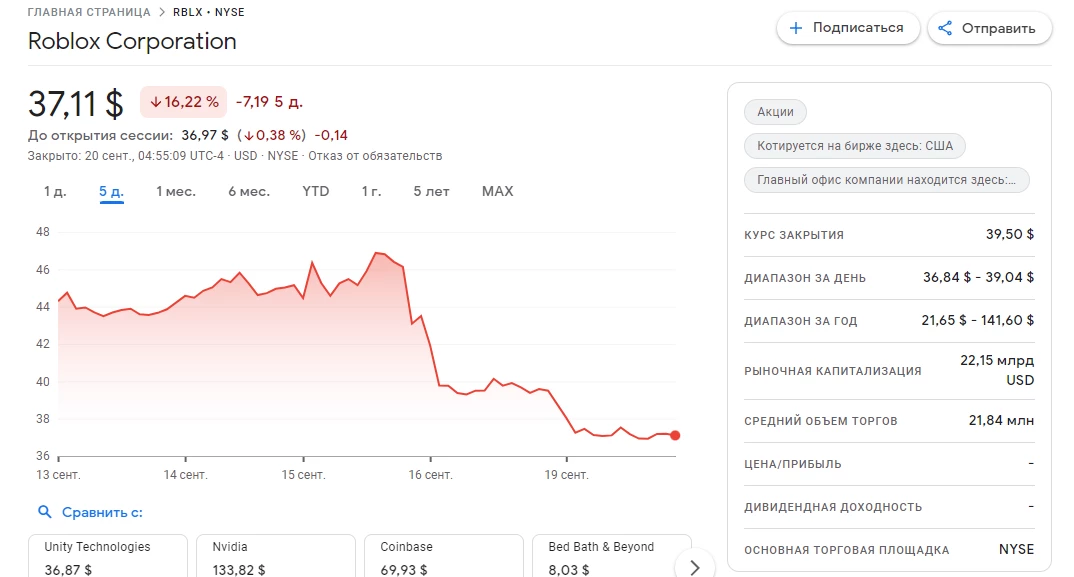
Task: Click the ЦЕНА/ПРИБЫЛЬ label
Action: point(792,464)
